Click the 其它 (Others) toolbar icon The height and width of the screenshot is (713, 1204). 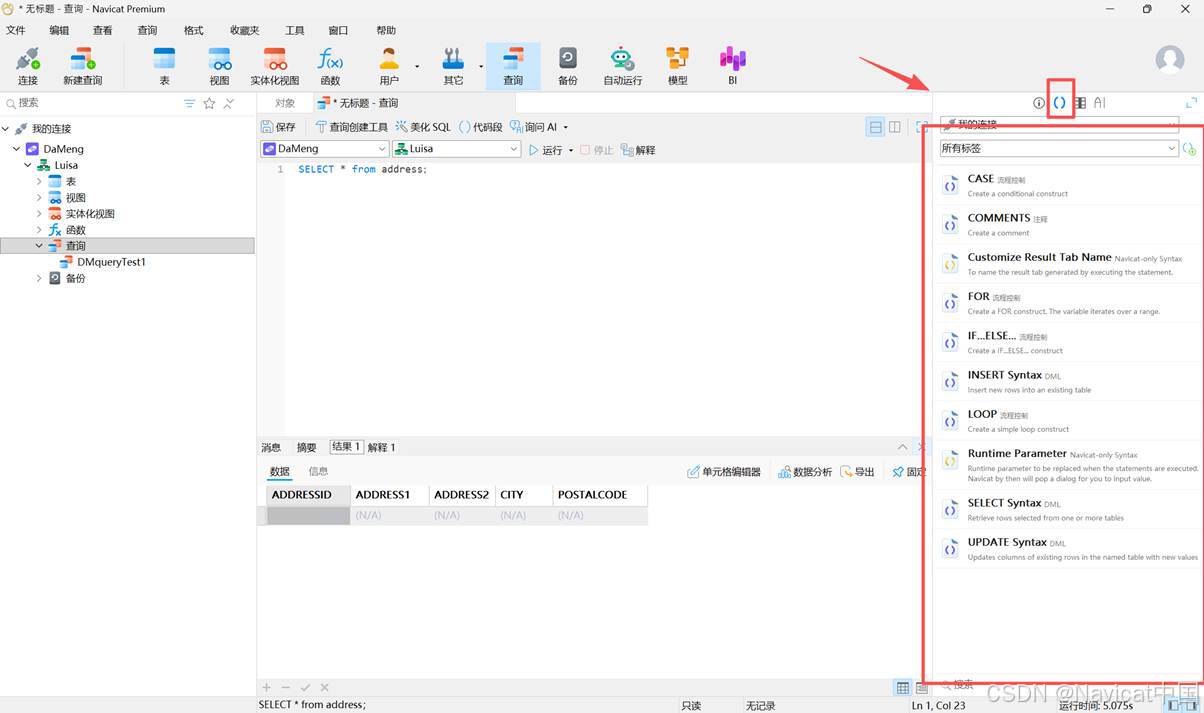tap(454, 66)
